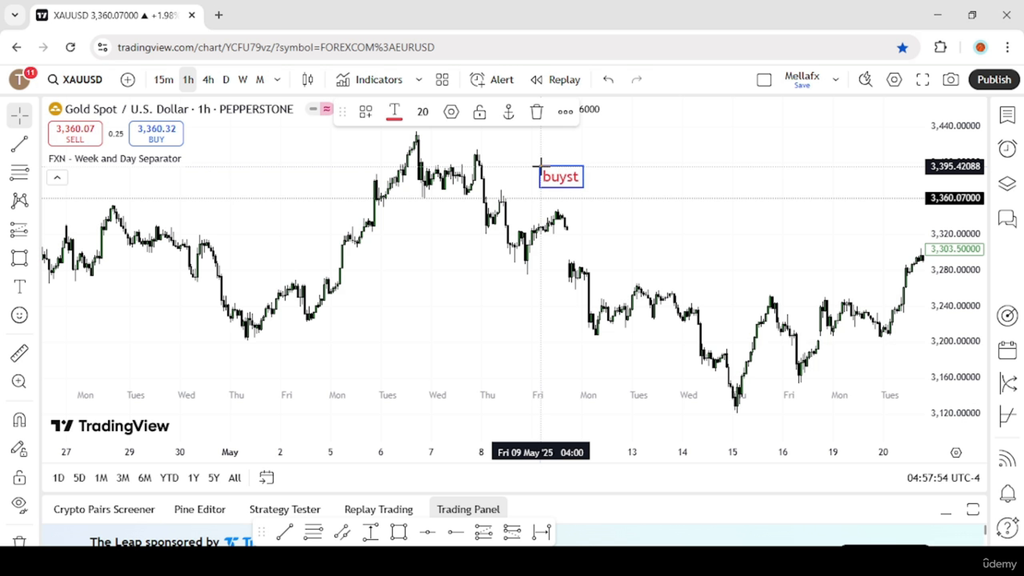Open the ruler measure tool

20,353
